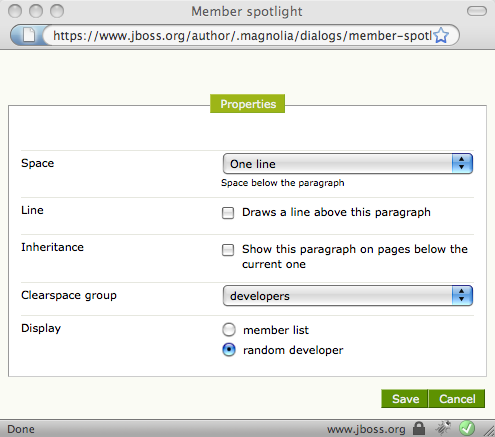Enable 'Draws a line above this paragraph'
This screenshot has height=437, width=495.
pos(228,213)
